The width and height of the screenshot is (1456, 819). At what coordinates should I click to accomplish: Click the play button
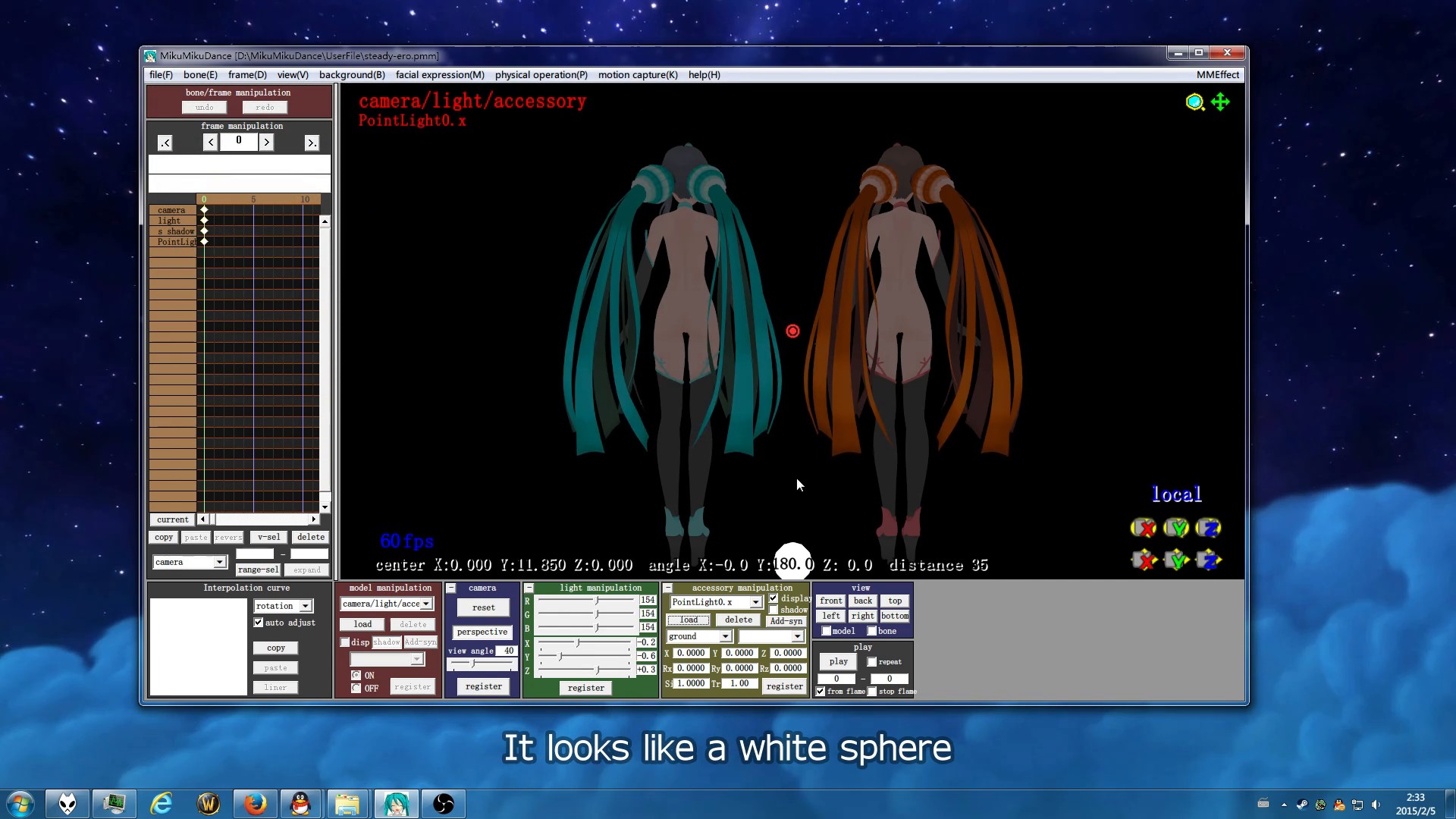click(x=838, y=662)
